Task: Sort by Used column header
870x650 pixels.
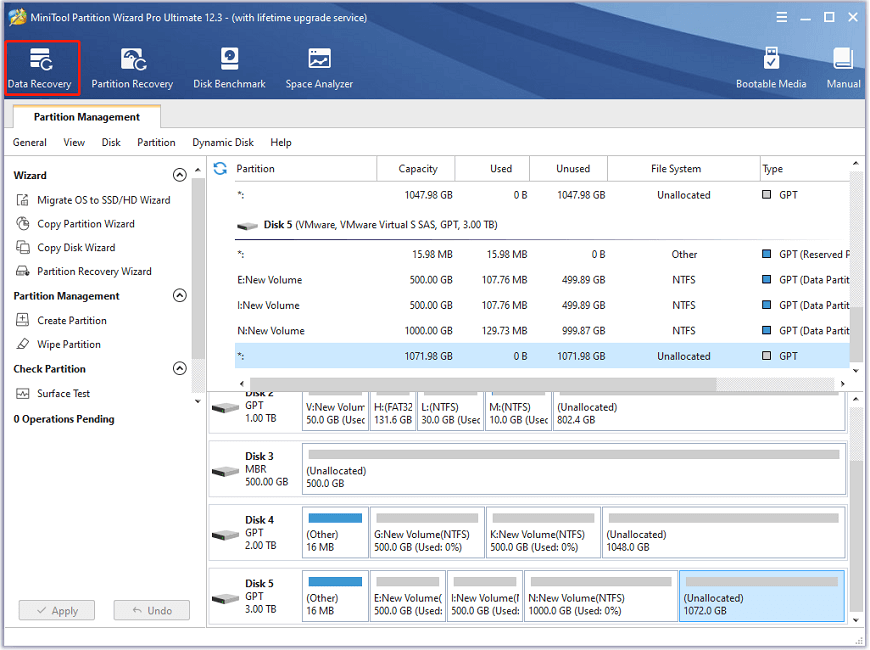Action: tap(493, 169)
